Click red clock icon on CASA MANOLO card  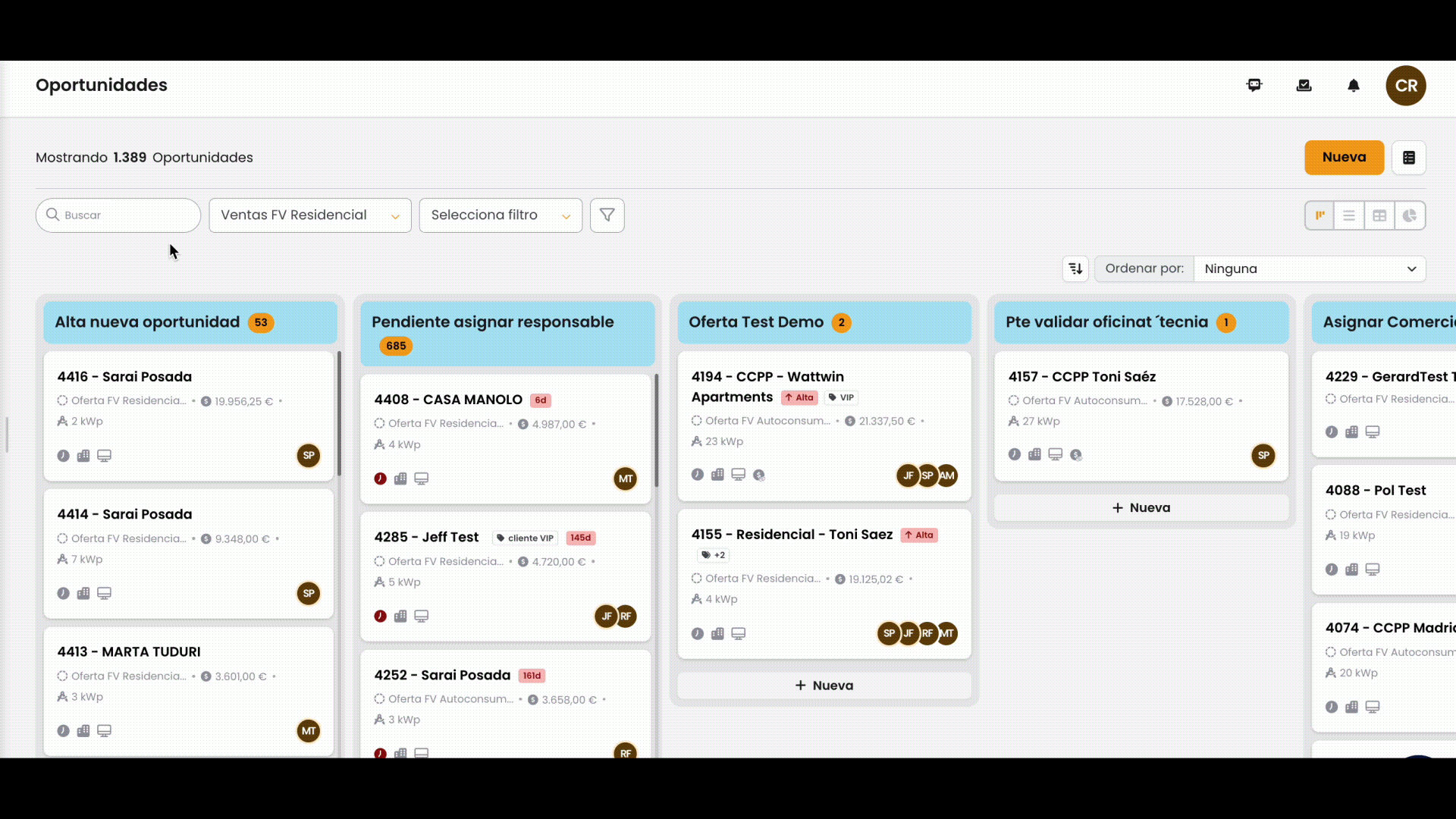(x=381, y=479)
